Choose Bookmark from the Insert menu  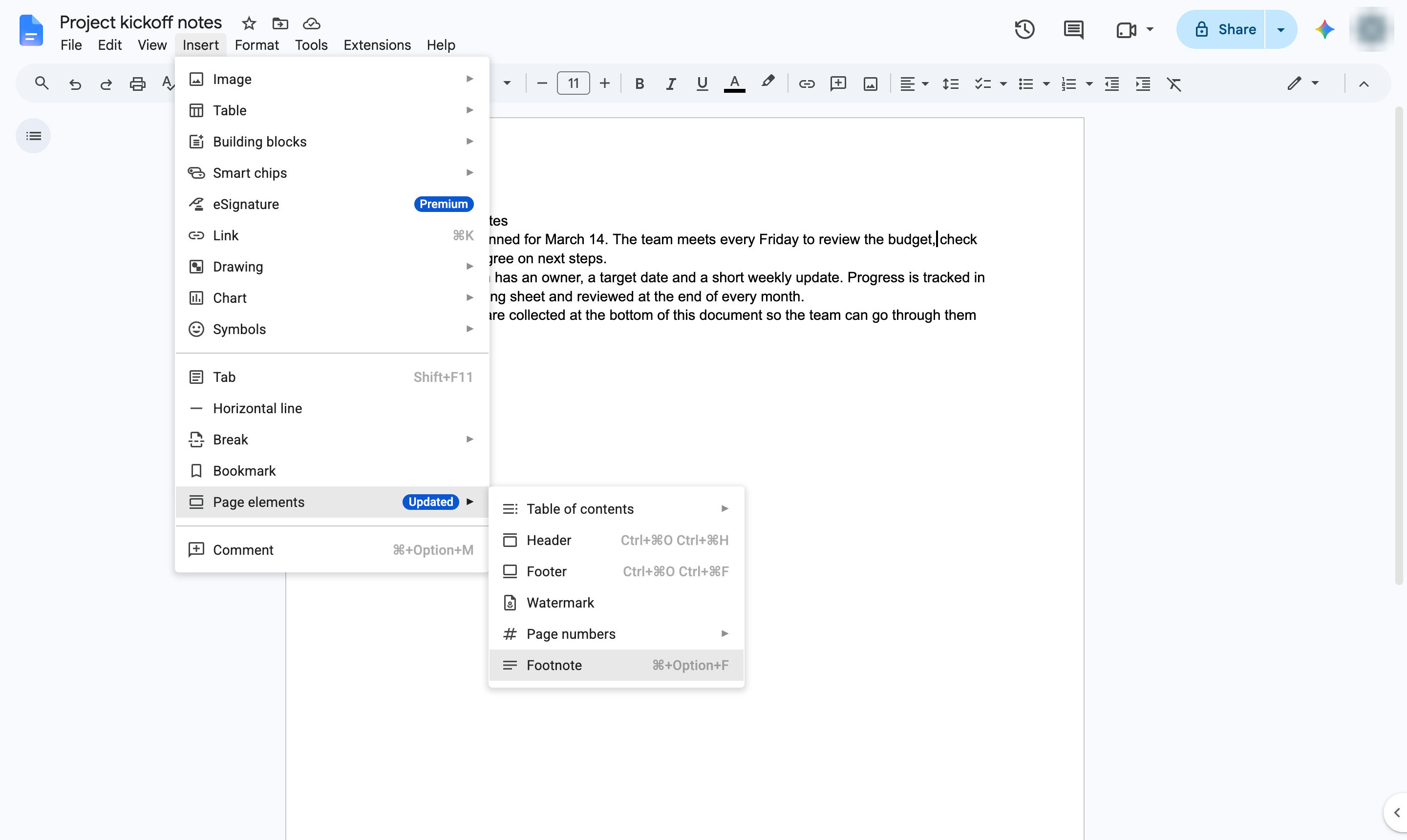[332, 470]
